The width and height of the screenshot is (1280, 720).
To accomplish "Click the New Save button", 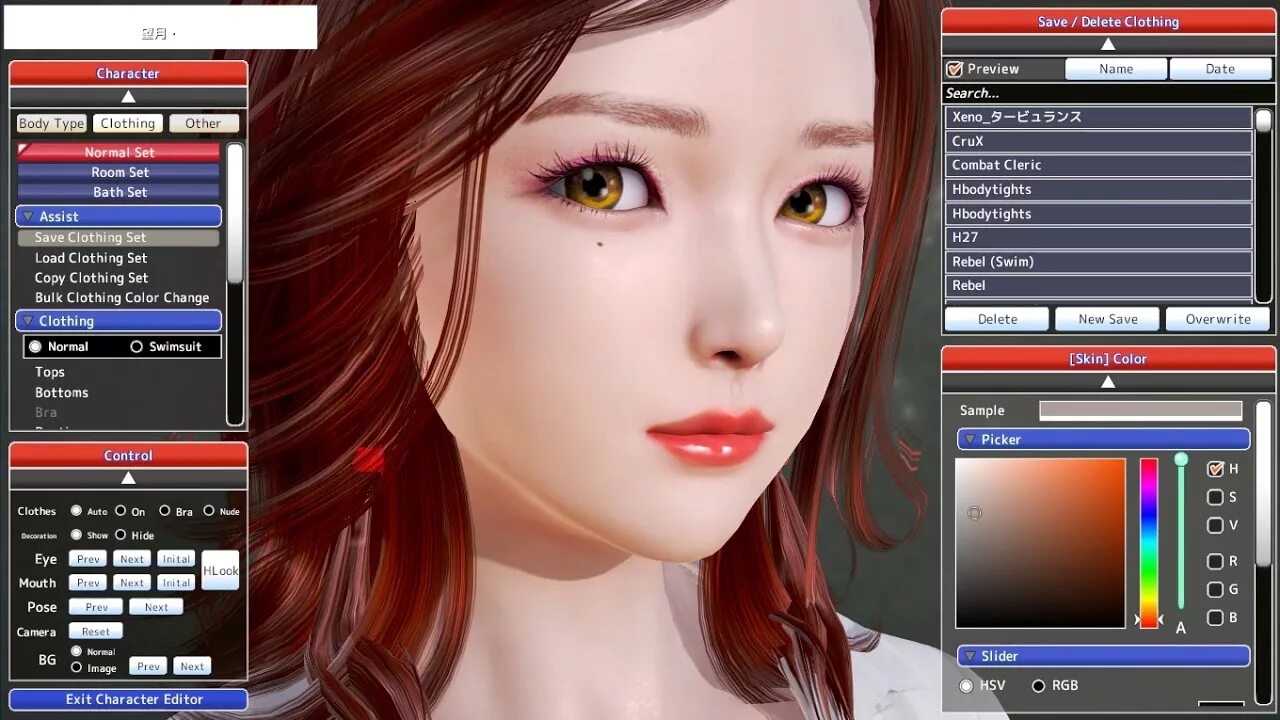I will [x=1107, y=319].
